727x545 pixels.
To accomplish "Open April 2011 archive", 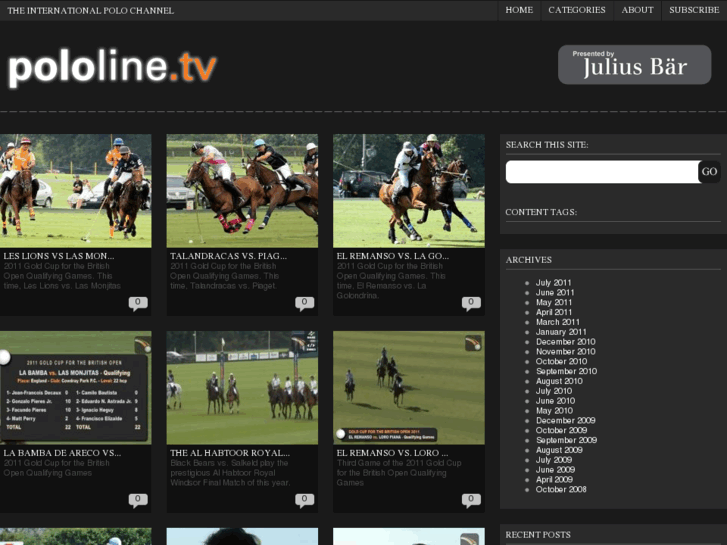I will pyautogui.click(x=554, y=312).
